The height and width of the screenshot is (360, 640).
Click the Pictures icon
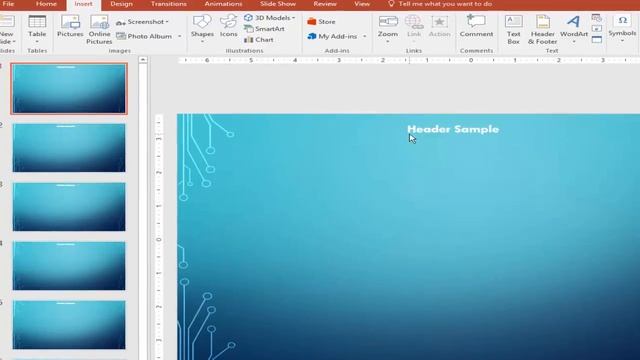70,26
